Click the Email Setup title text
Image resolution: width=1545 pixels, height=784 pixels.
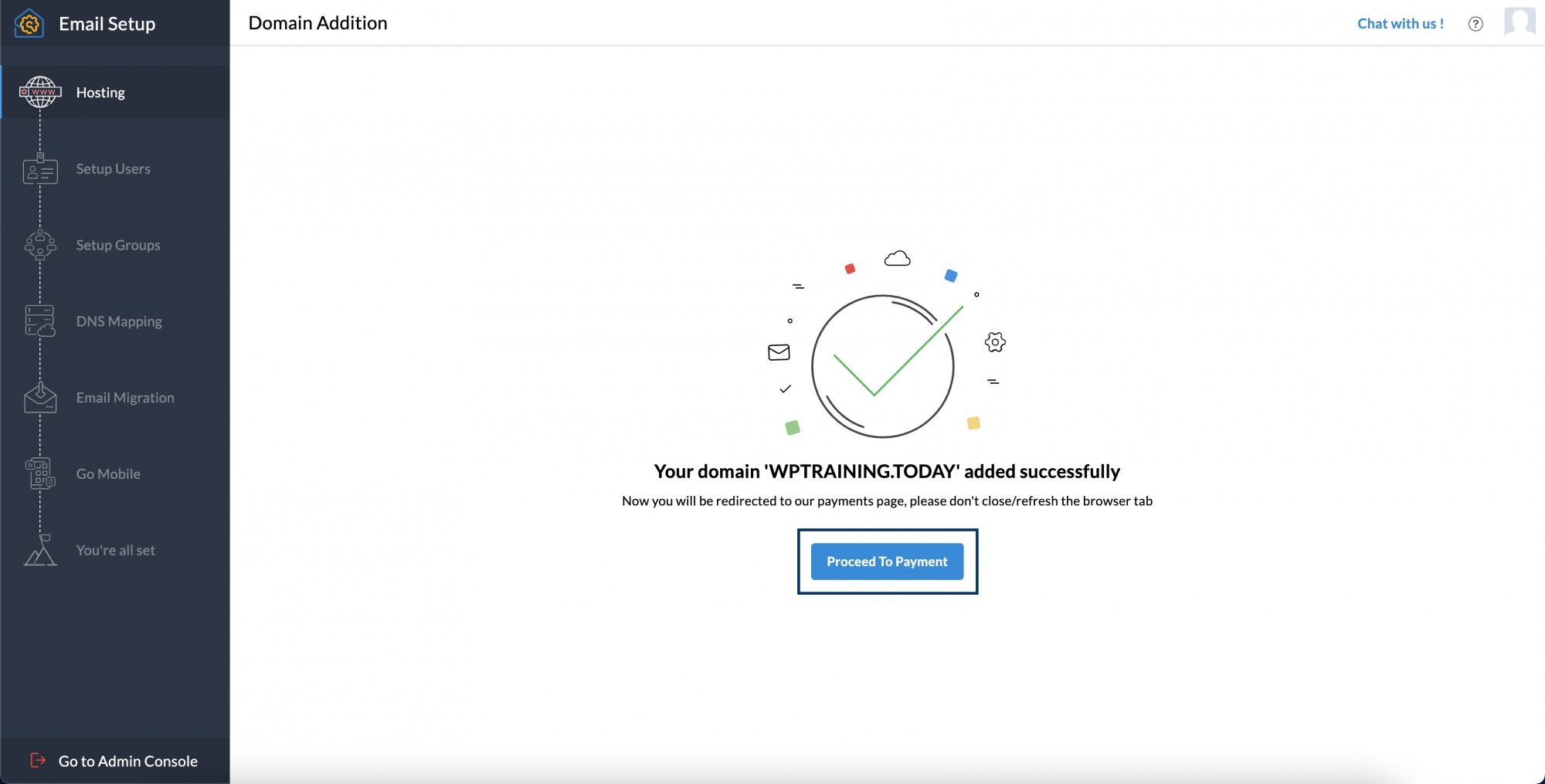point(107,24)
